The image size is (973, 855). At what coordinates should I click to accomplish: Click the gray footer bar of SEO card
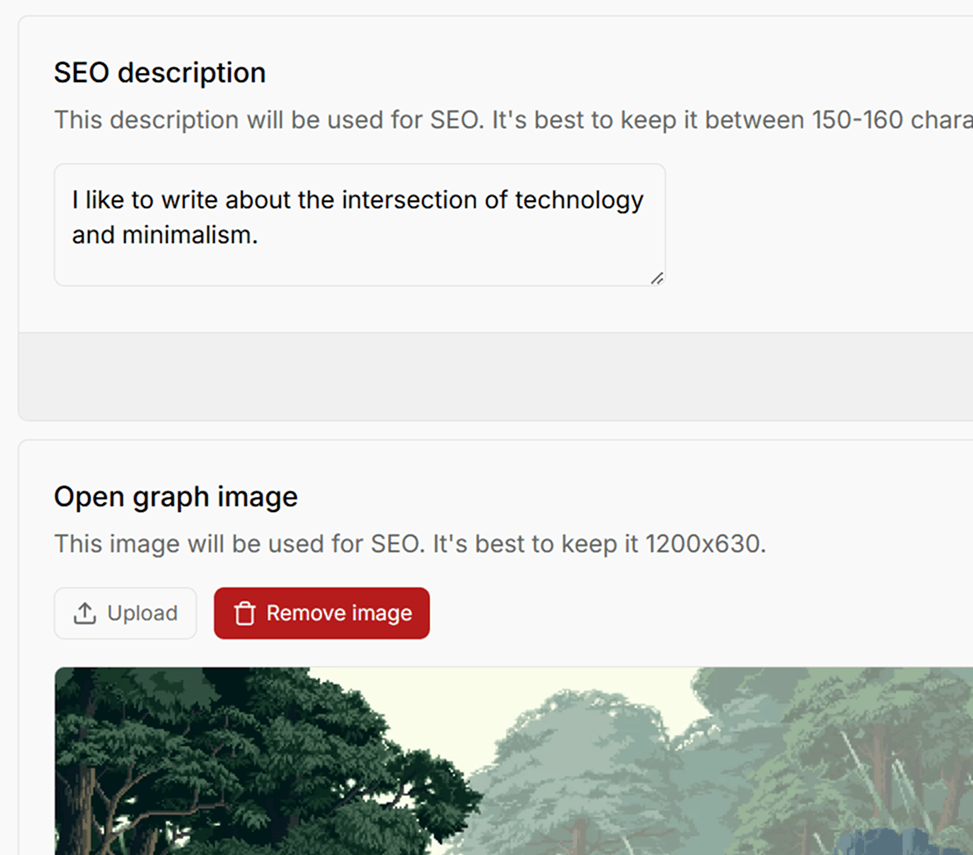495,376
